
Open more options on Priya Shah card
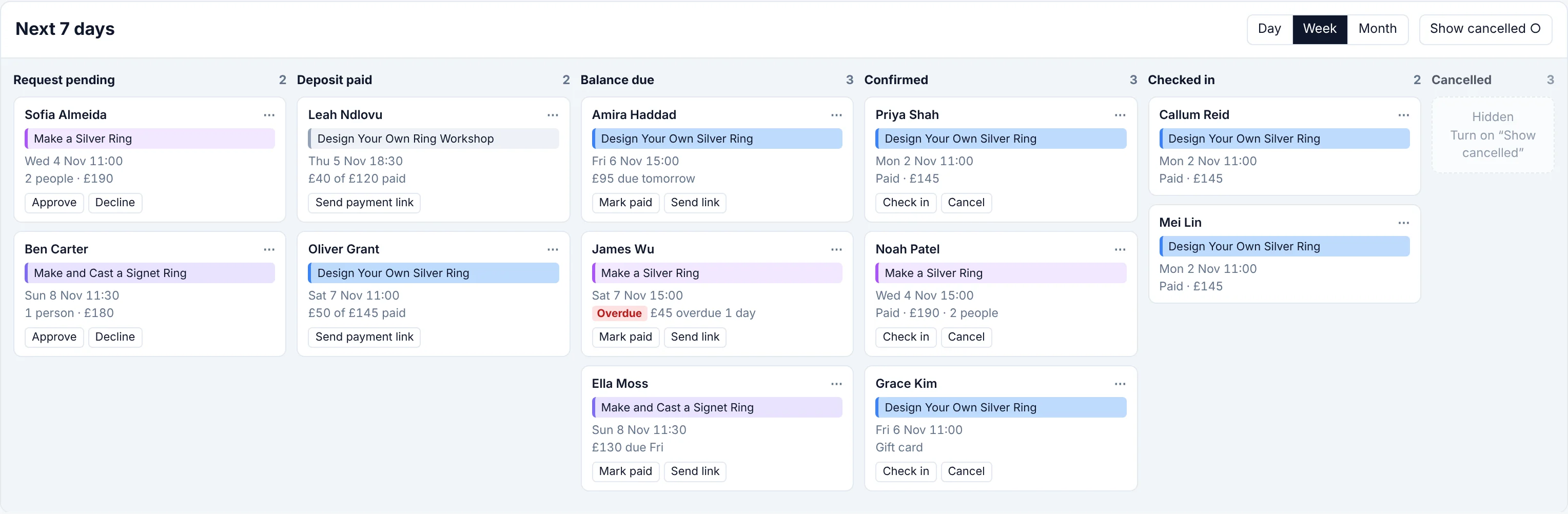[x=1120, y=115]
